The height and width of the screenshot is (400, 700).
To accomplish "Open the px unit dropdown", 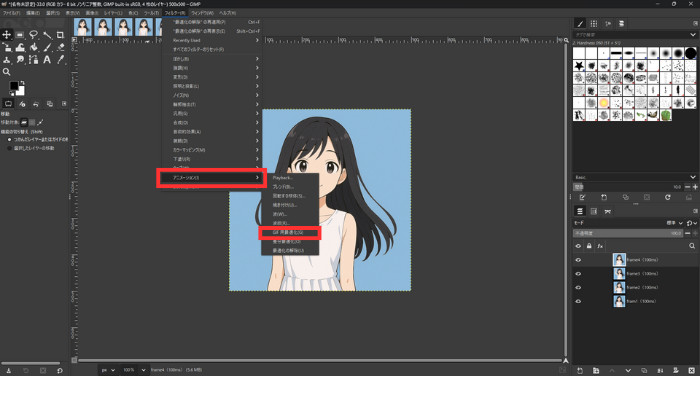I will click(108, 370).
